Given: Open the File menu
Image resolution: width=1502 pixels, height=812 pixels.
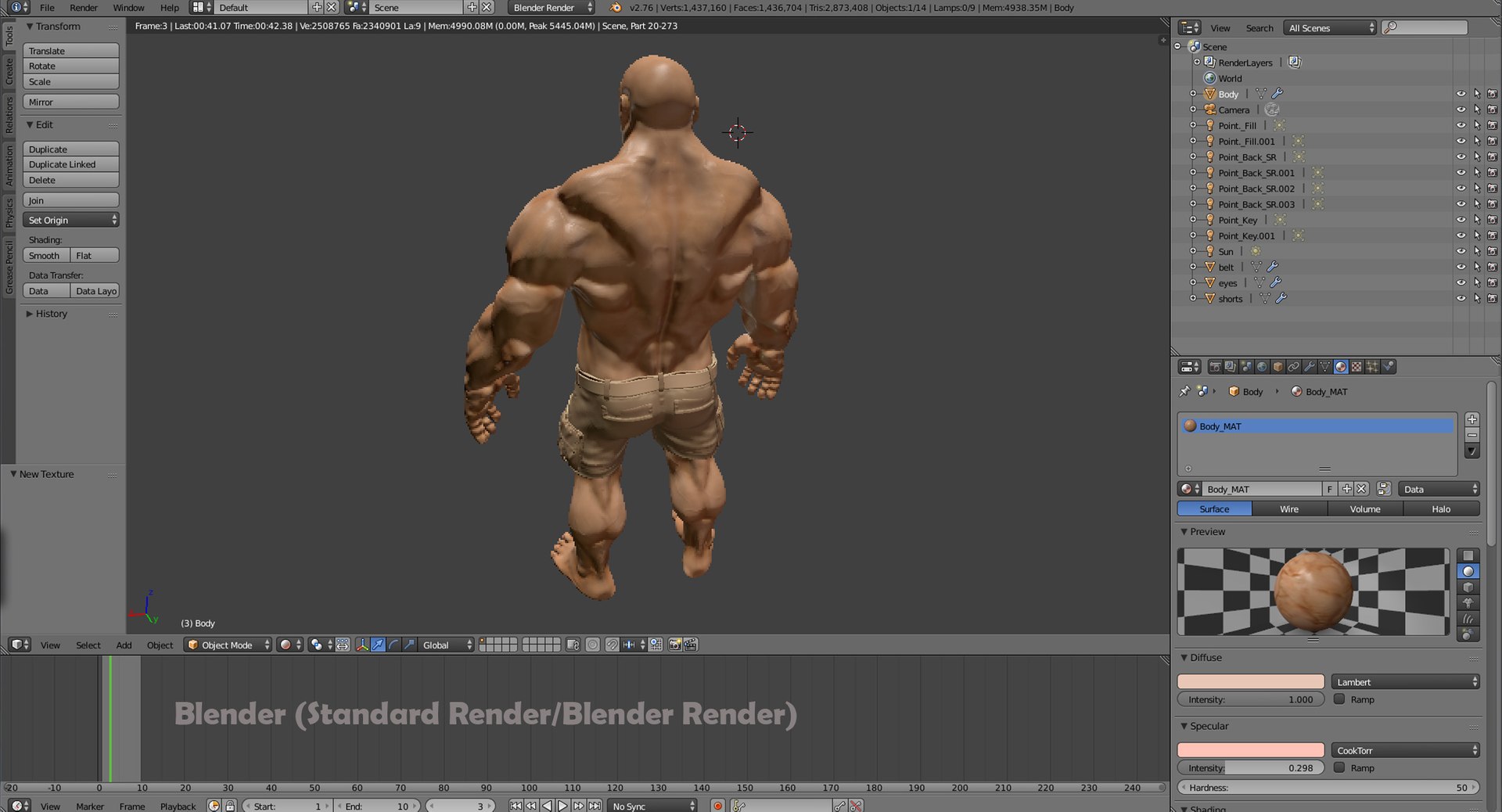Looking at the screenshot, I should pos(47,8).
